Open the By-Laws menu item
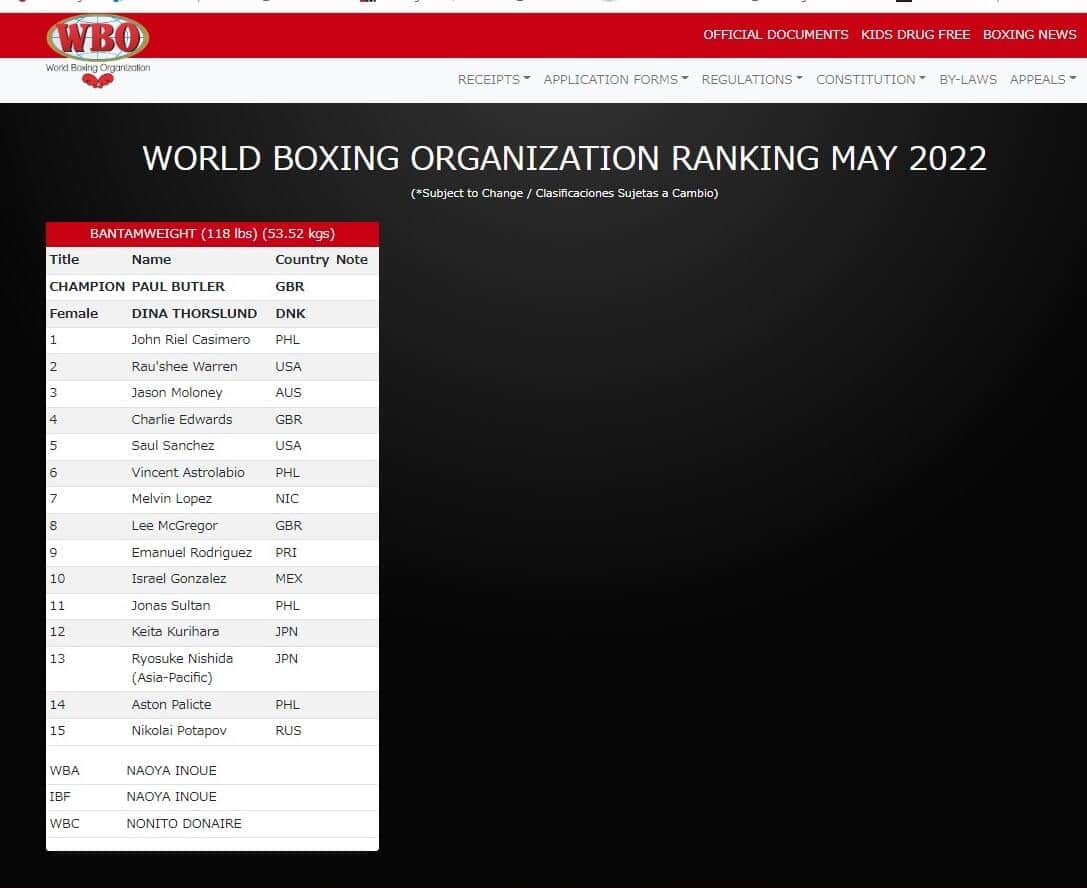The image size is (1087, 888). tap(967, 80)
